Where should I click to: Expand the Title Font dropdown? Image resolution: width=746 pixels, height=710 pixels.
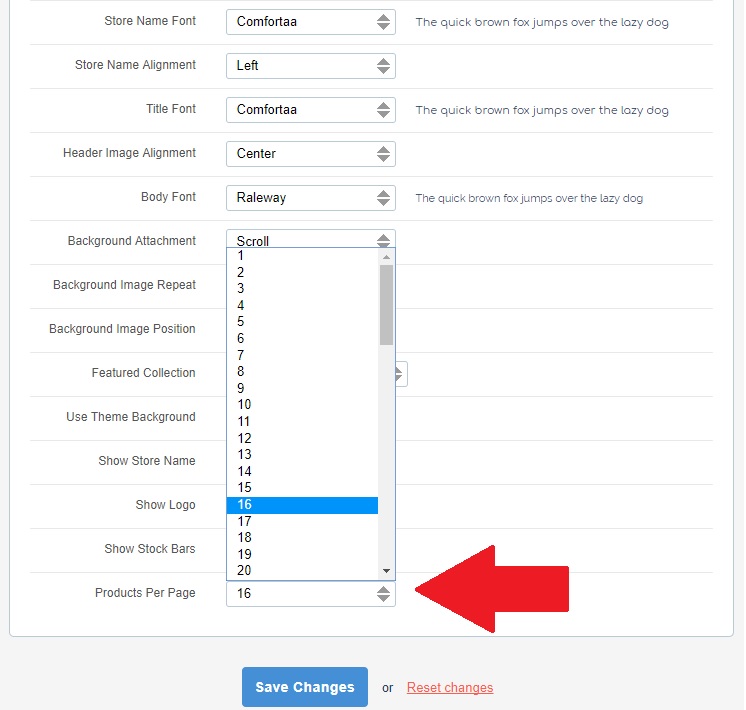pyautogui.click(x=311, y=110)
